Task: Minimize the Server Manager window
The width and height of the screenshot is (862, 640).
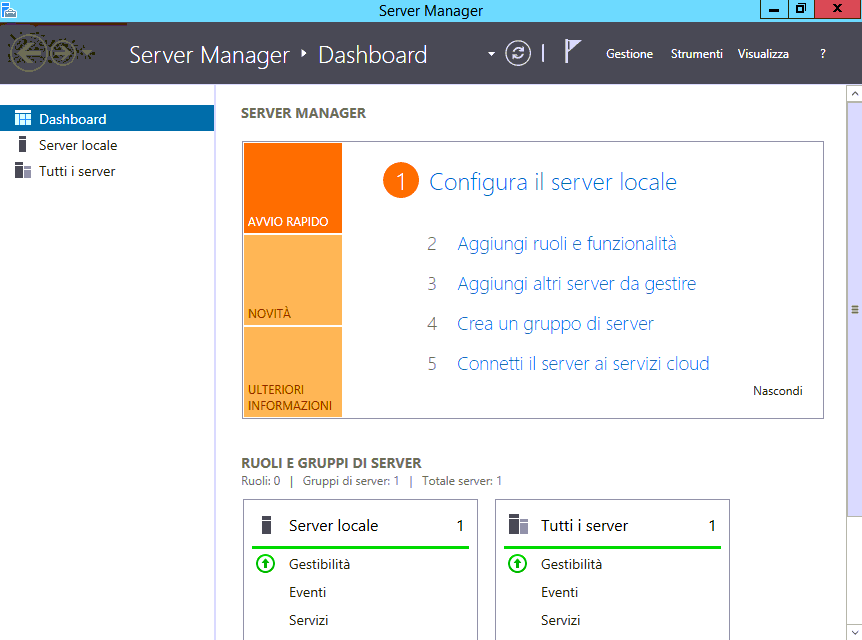Action: point(773,9)
